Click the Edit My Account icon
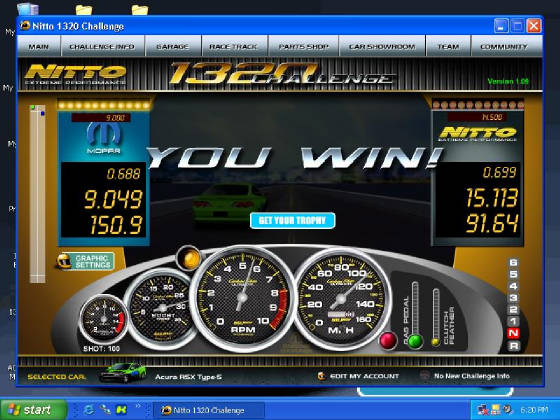The height and width of the screenshot is (420, 560). (321, 376)
